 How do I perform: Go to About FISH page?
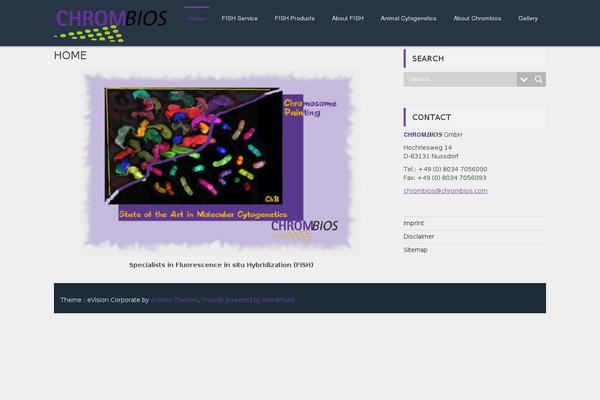click(347, 18)
